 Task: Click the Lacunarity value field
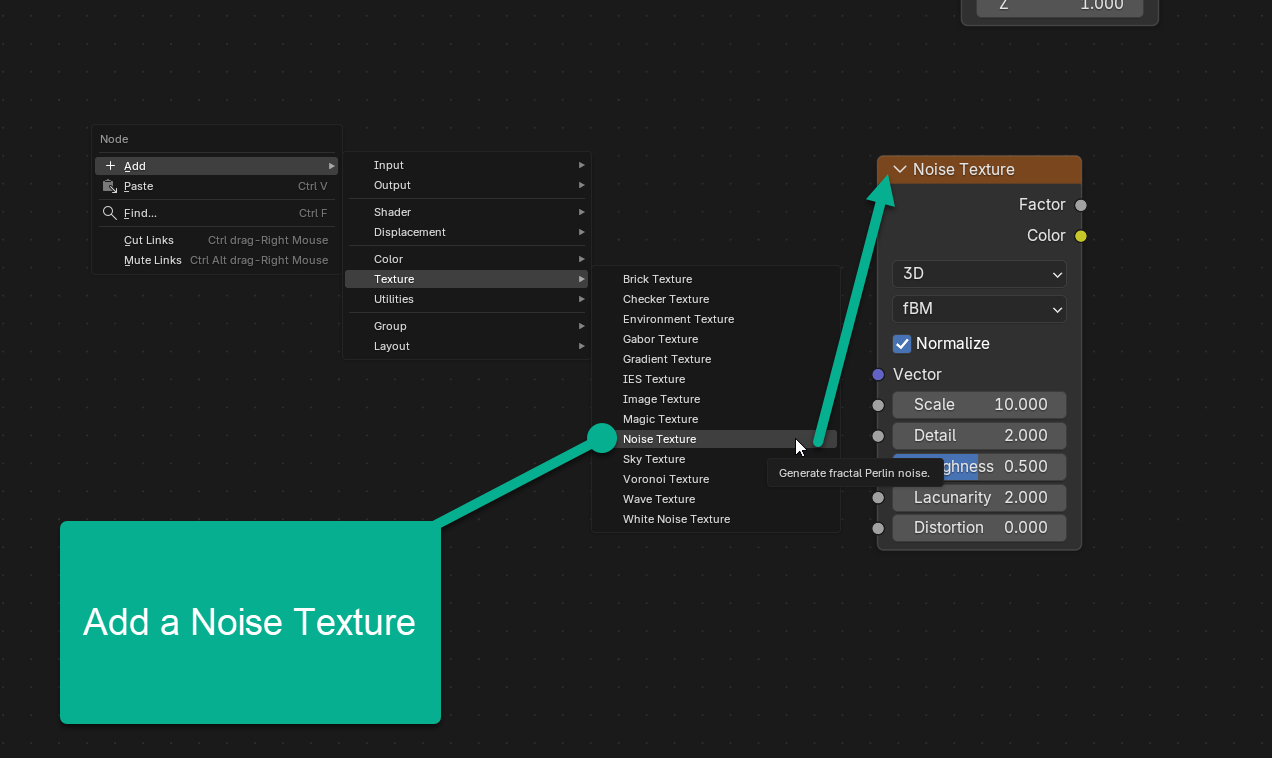pyautogui.click(x=979, y=497)
